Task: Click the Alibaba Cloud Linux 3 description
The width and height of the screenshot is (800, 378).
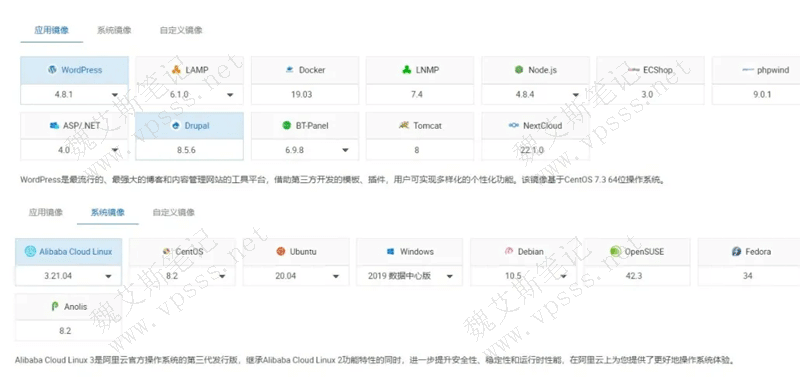Action: coord(375,360)
